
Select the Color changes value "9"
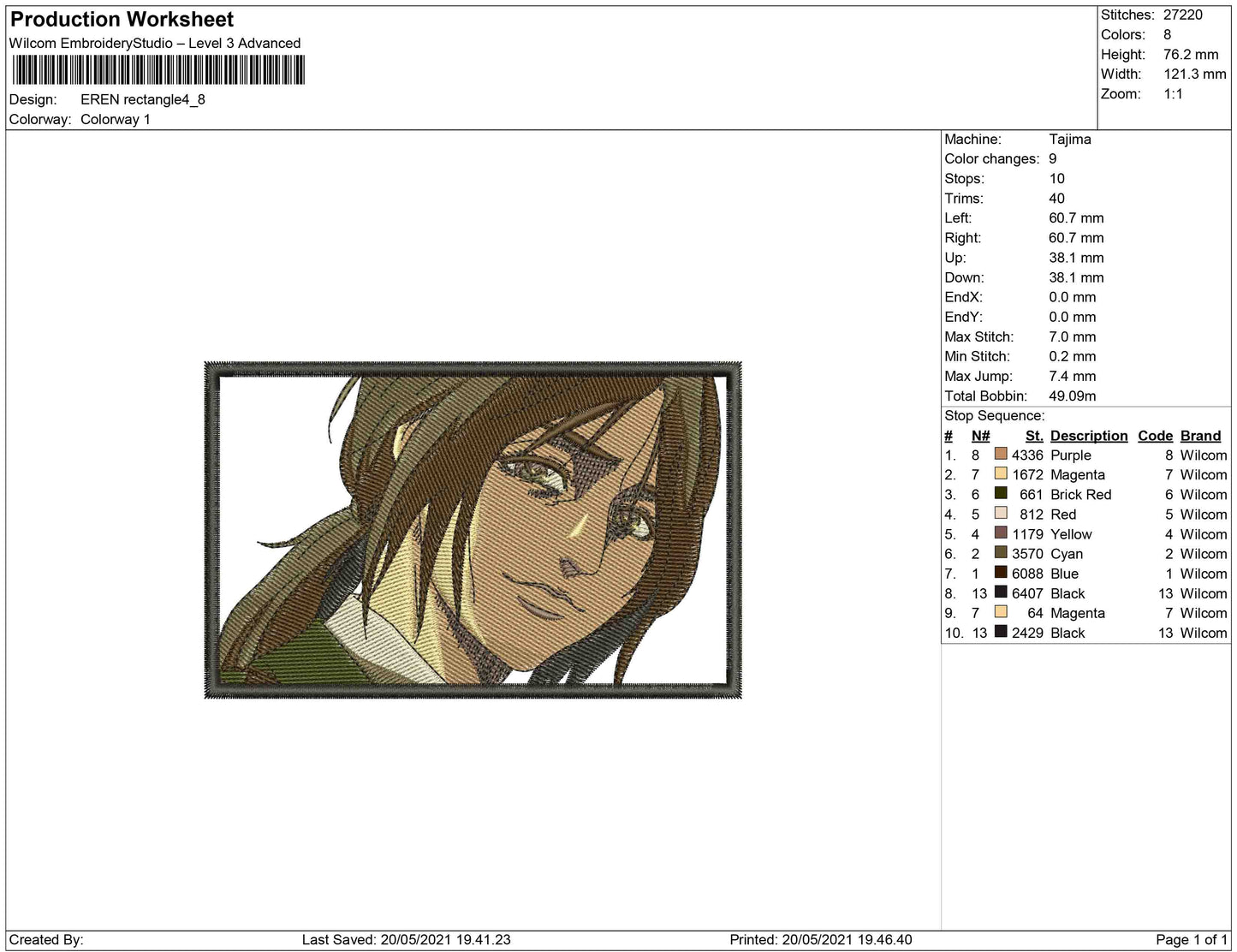click(x=1053, y=158)
